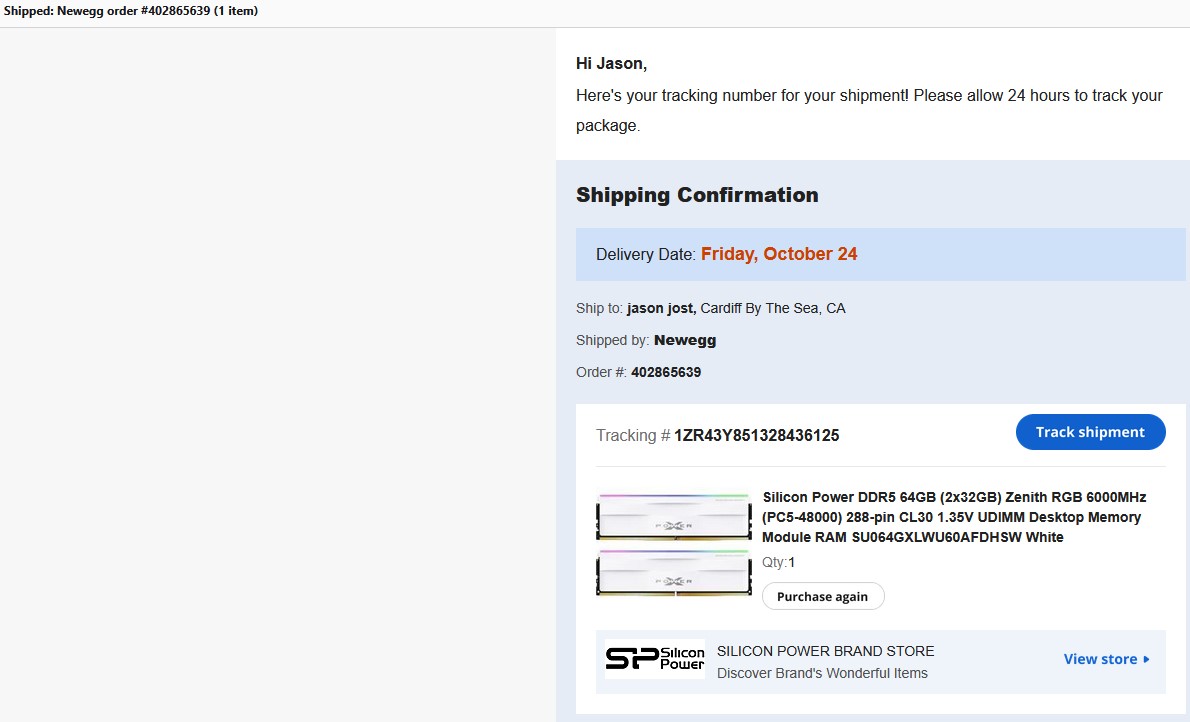Click the arrow beside View store
Screen dimensions: 1190x722
tap(1146, 659)
